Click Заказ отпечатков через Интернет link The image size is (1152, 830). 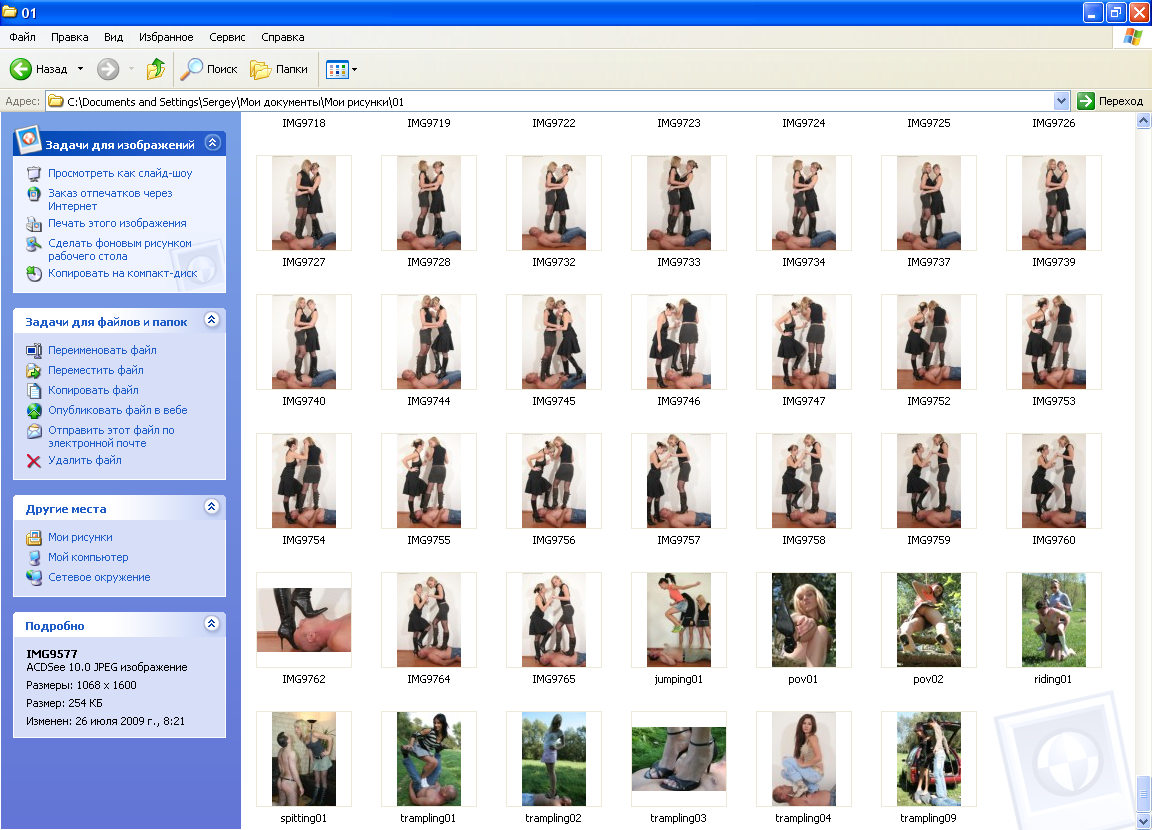coord(110,200)
